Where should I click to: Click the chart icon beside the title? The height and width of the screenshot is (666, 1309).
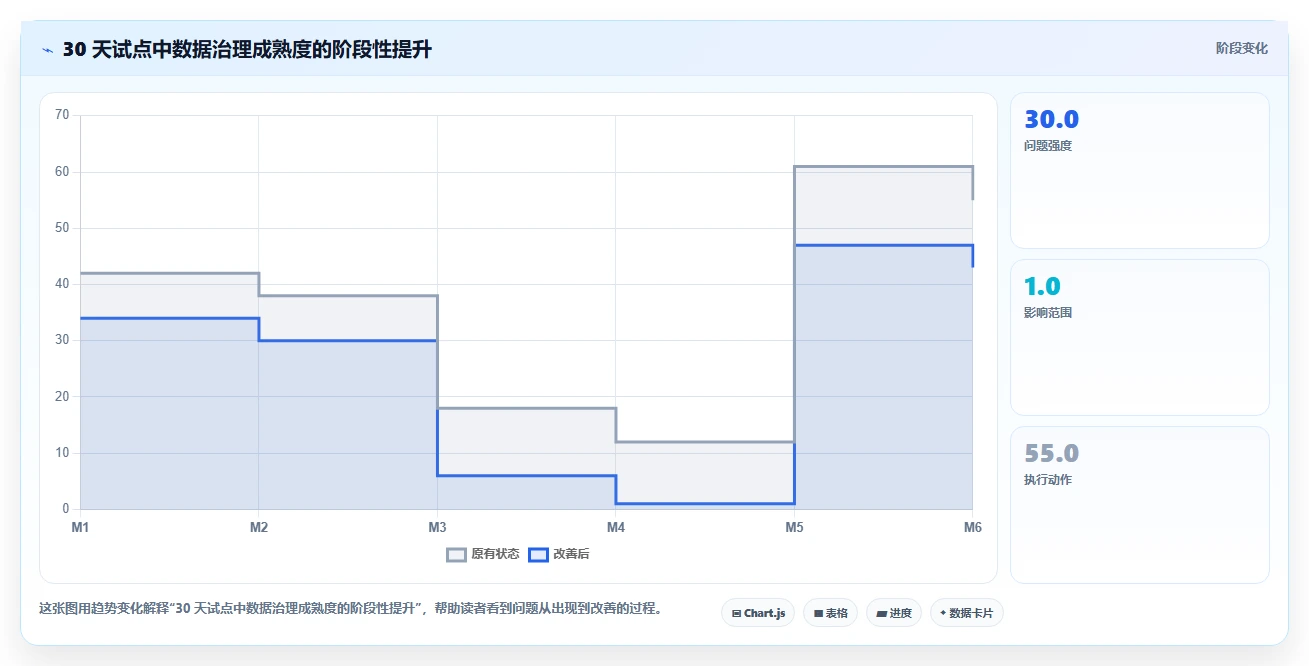point(47,50)
